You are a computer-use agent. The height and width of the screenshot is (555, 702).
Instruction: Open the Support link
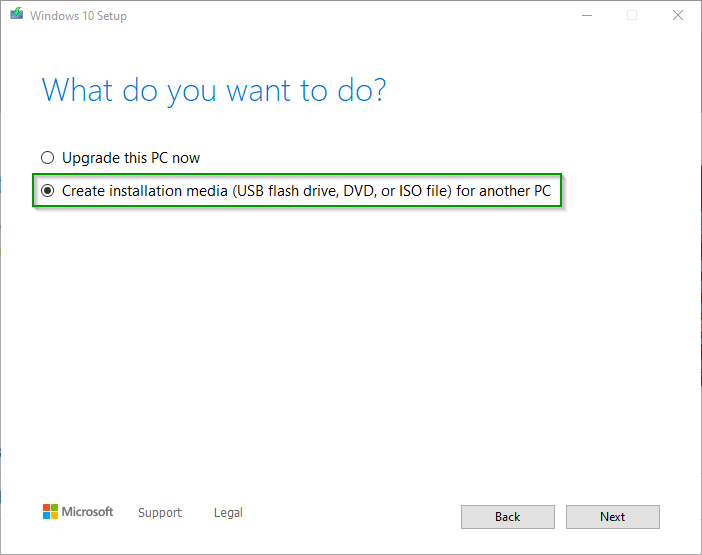(x=160, y=513)
